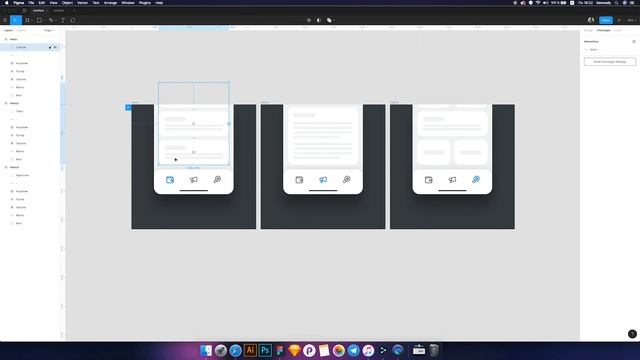
Task: Click the gray search icon in middle artboard
Action: (347, 180)
